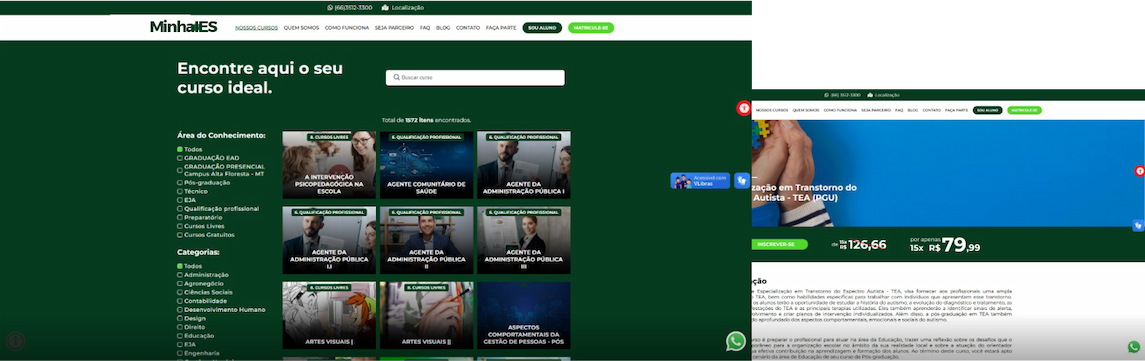Click MATRICULE-SE button in left page
1145x361 pixels.
coord(591,28)
